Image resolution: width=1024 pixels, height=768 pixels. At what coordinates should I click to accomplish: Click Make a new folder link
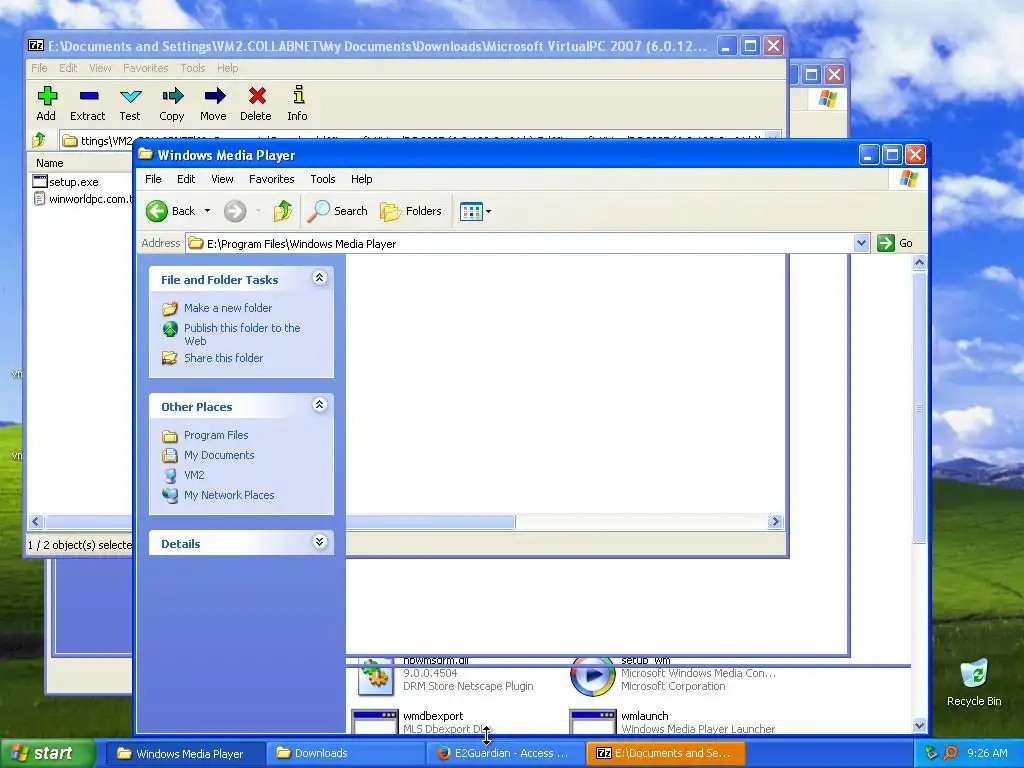[228, 308]
